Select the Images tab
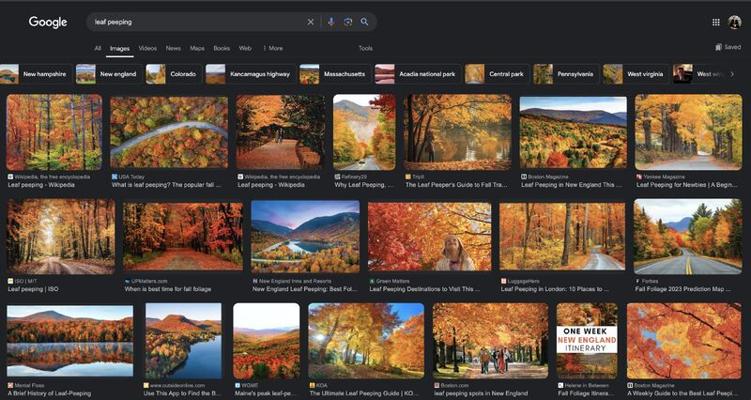The width and height of the screenshot is (751, 400). click(120, 48)
